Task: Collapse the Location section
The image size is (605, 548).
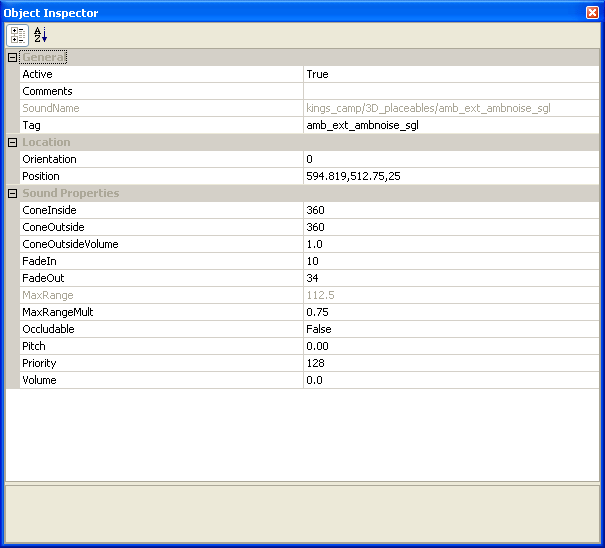Action: pos(13,143)
